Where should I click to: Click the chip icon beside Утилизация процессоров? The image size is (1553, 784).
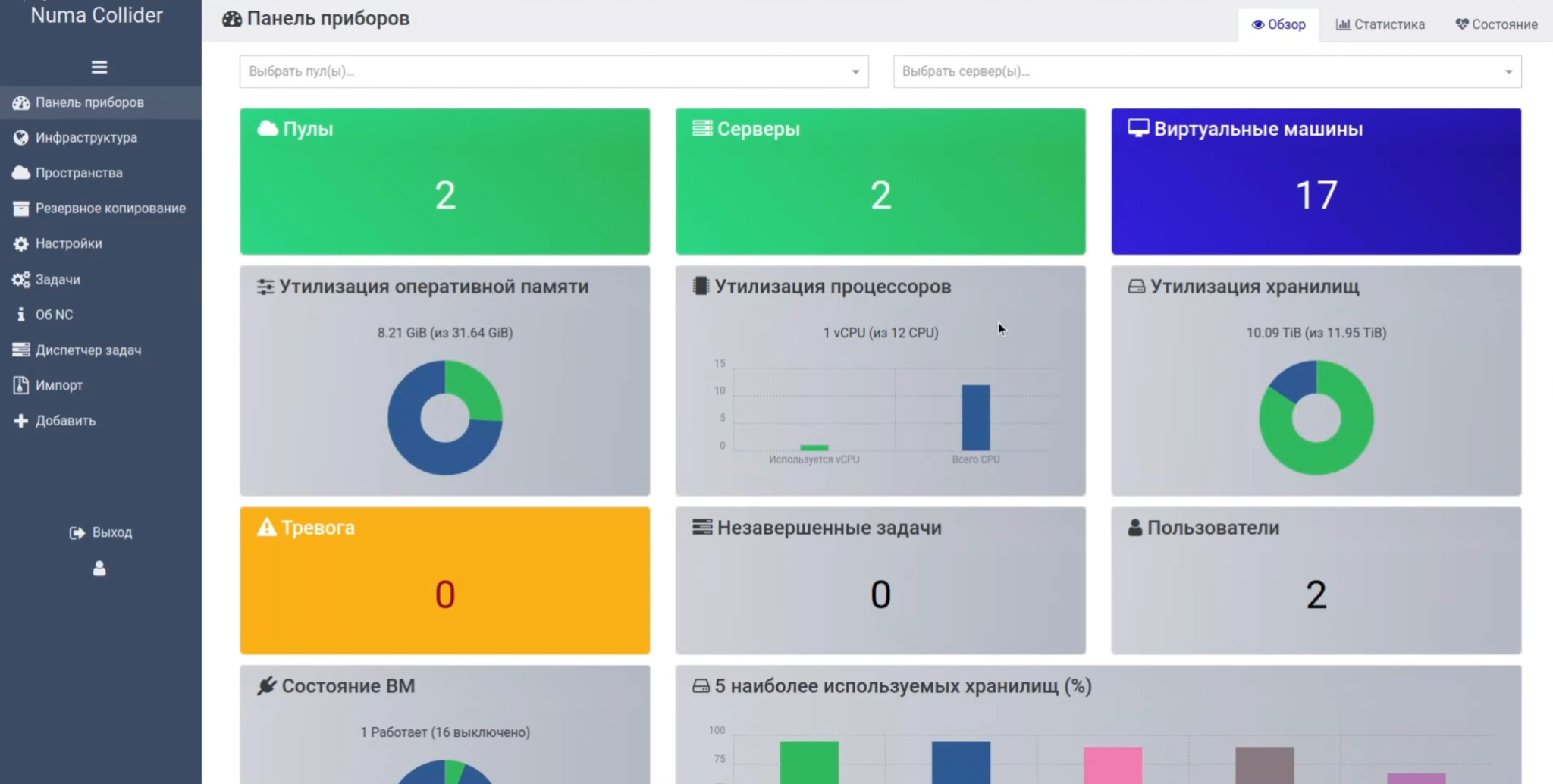[701, 286]
